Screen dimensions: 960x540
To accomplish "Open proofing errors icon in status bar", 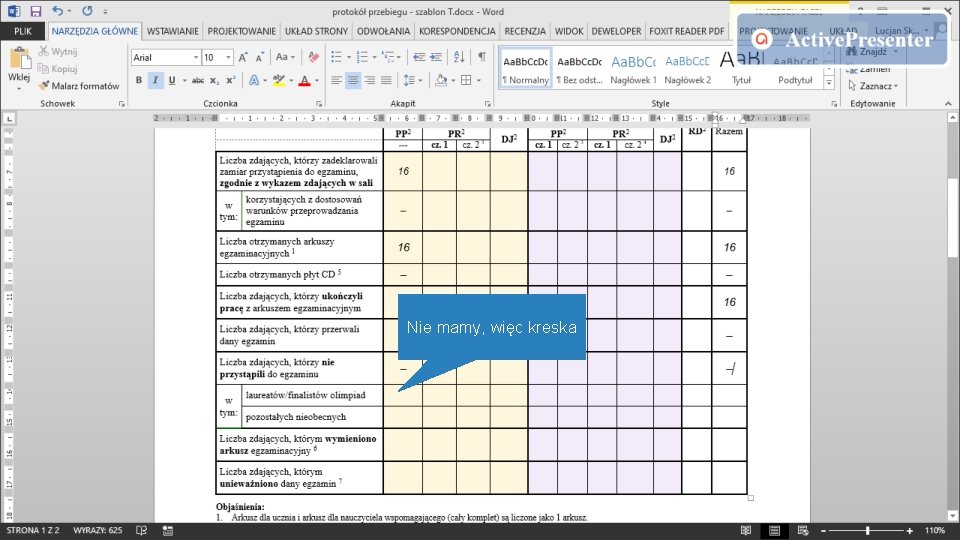I will 141,530.
